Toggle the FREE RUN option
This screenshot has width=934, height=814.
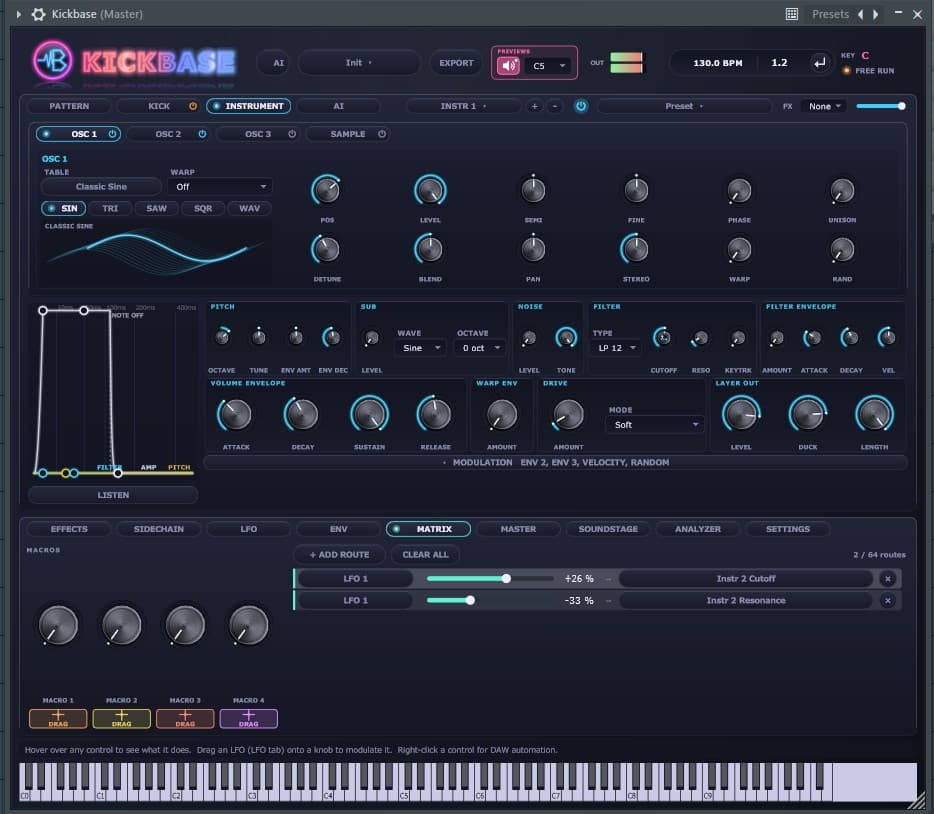868,70
